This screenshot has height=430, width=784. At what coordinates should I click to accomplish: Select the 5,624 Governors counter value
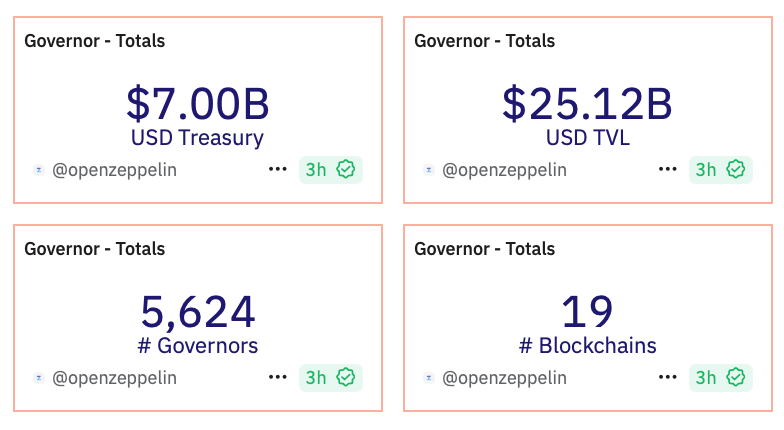198,312
